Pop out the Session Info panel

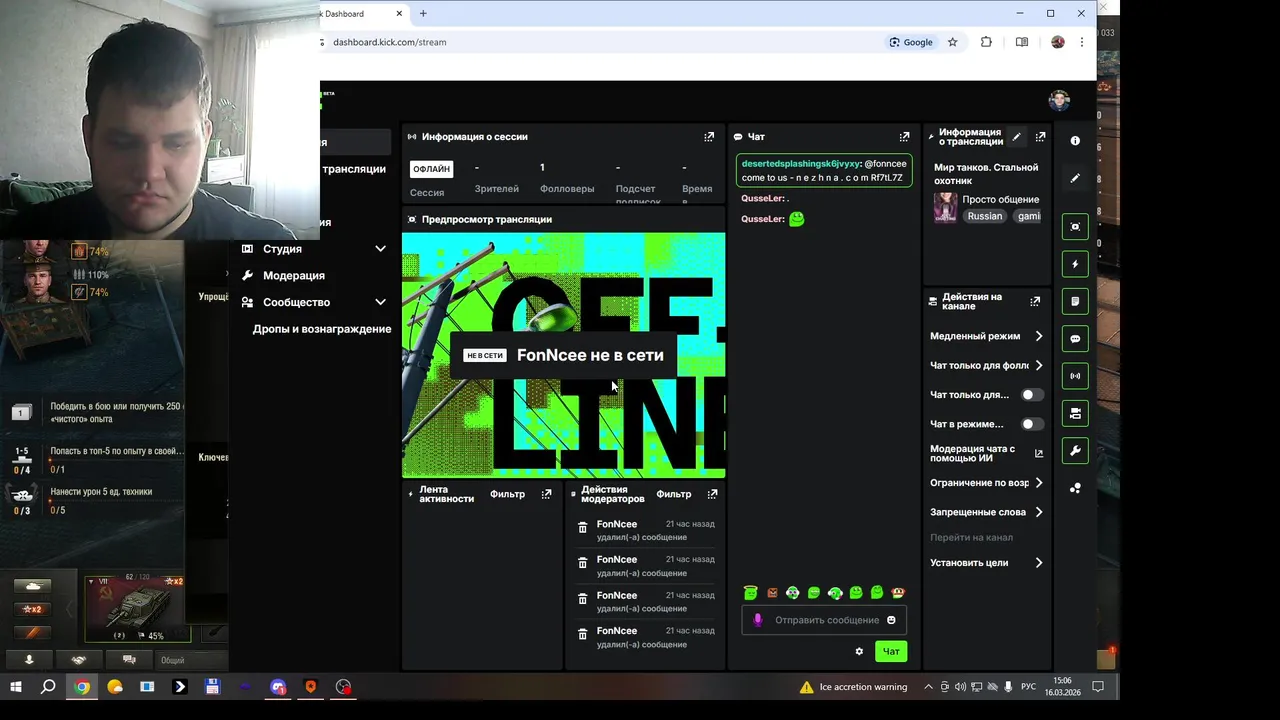pyautogui.click(x=709, y=137)
